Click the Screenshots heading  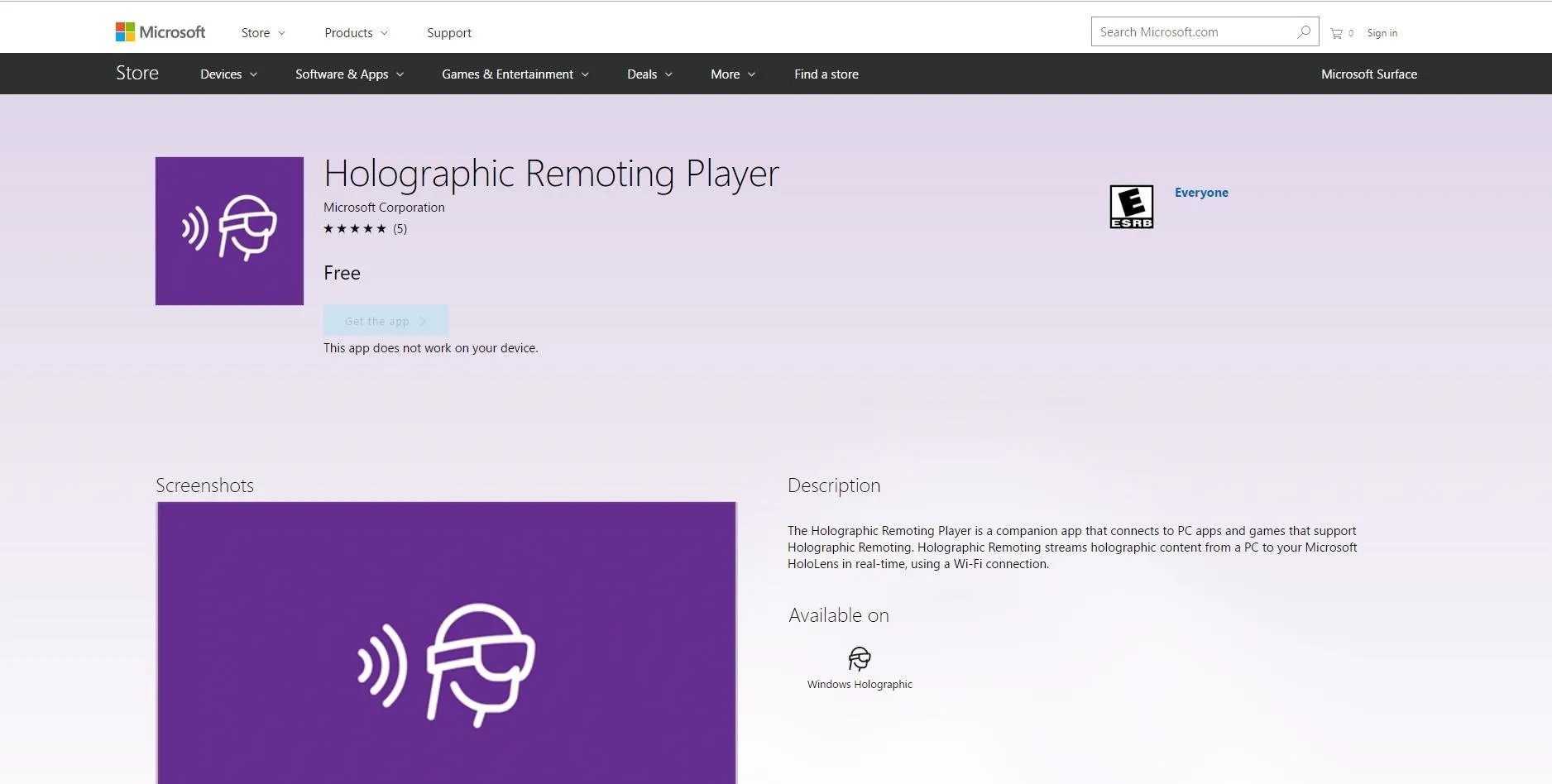pyautogui.click(x=204, y=485)
